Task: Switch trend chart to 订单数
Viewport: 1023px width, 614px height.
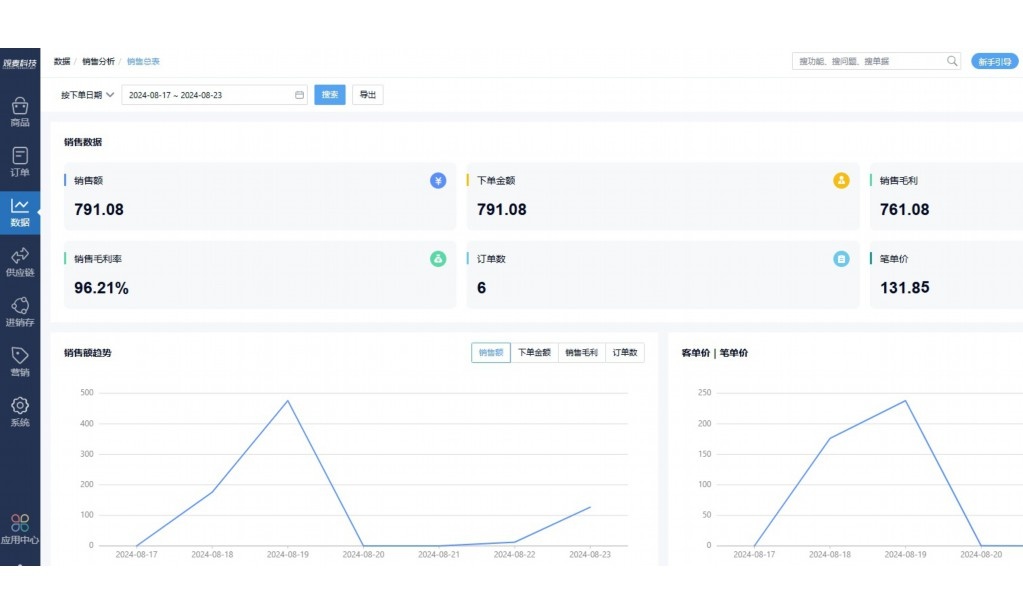Action: (625, 353)
